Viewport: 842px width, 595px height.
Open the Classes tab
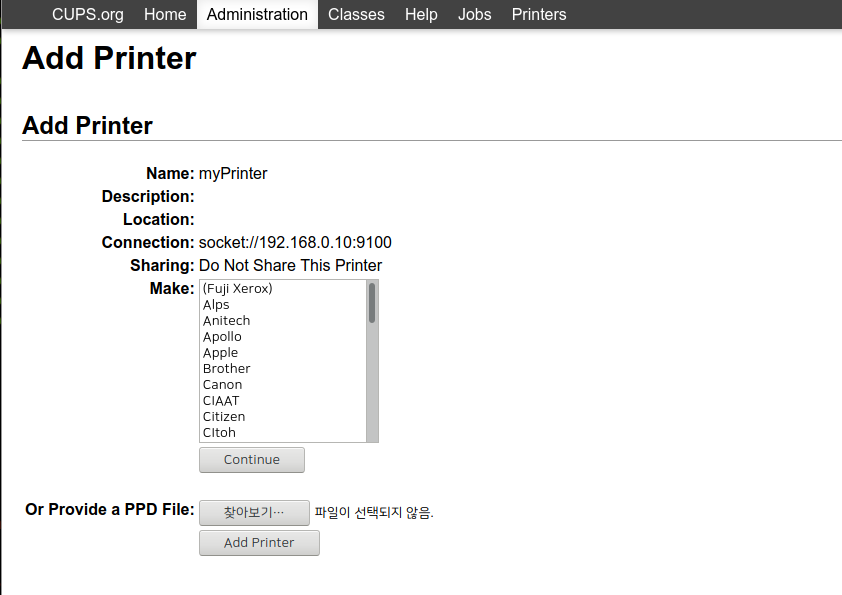356,14
